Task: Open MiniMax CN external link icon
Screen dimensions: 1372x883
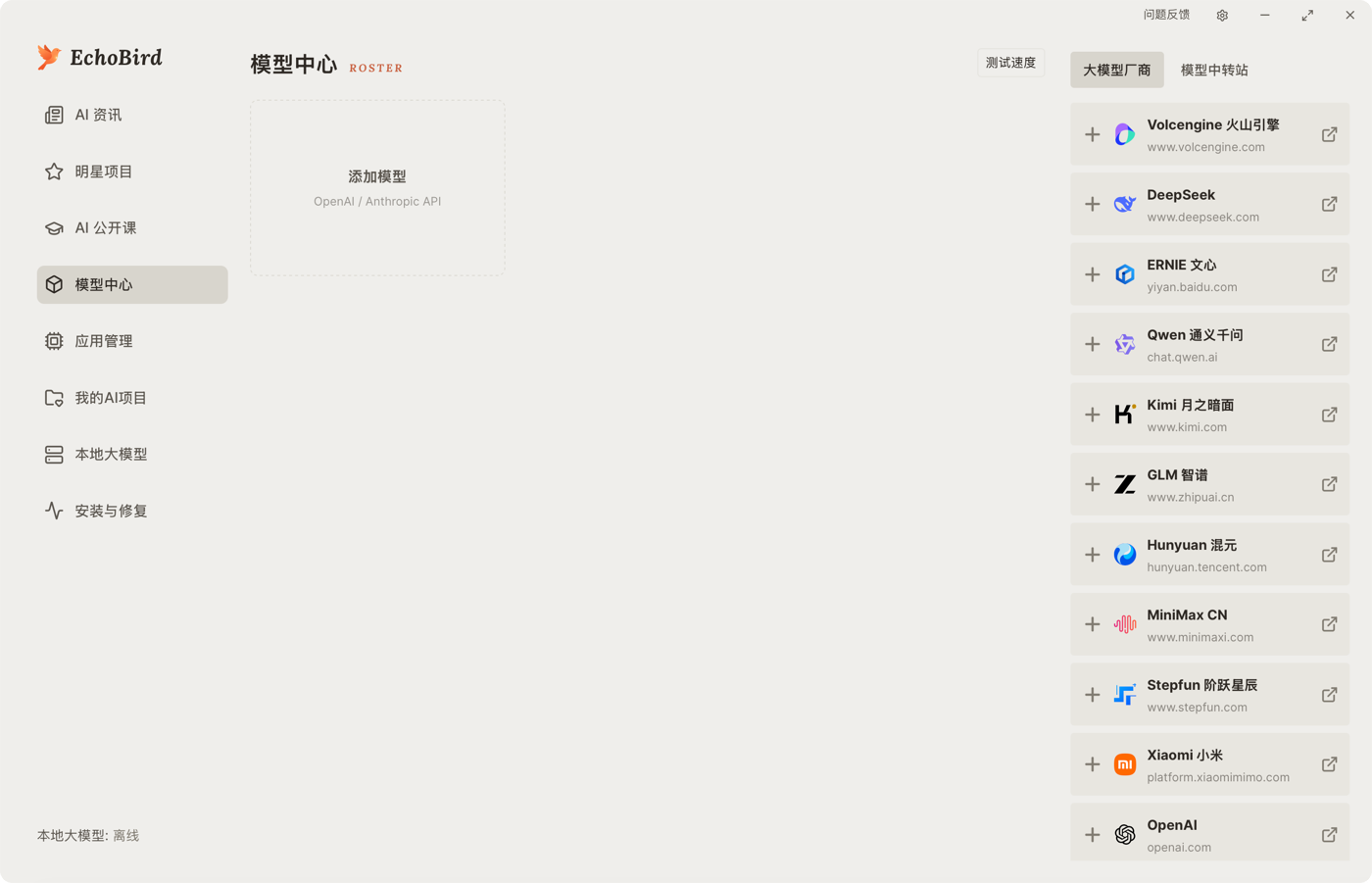Action: (1329, 624)
